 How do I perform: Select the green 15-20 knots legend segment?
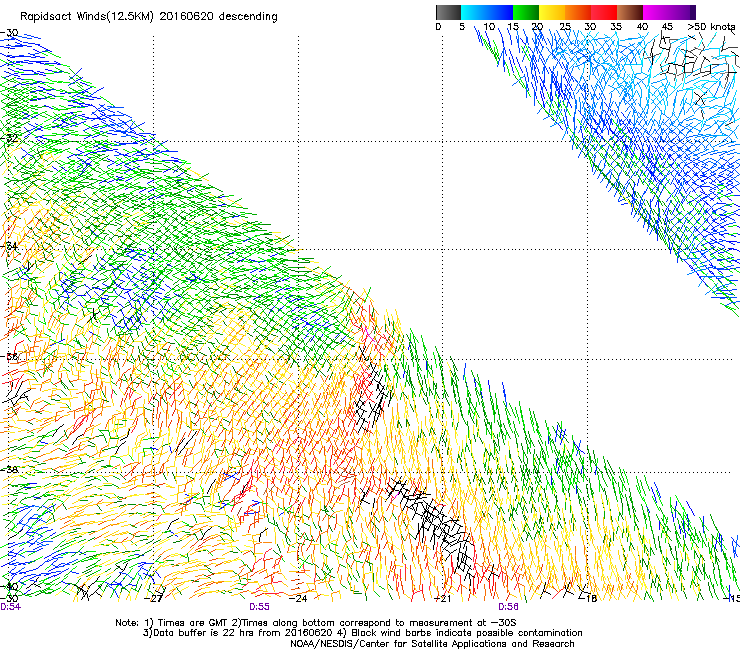tap(526, 12)
